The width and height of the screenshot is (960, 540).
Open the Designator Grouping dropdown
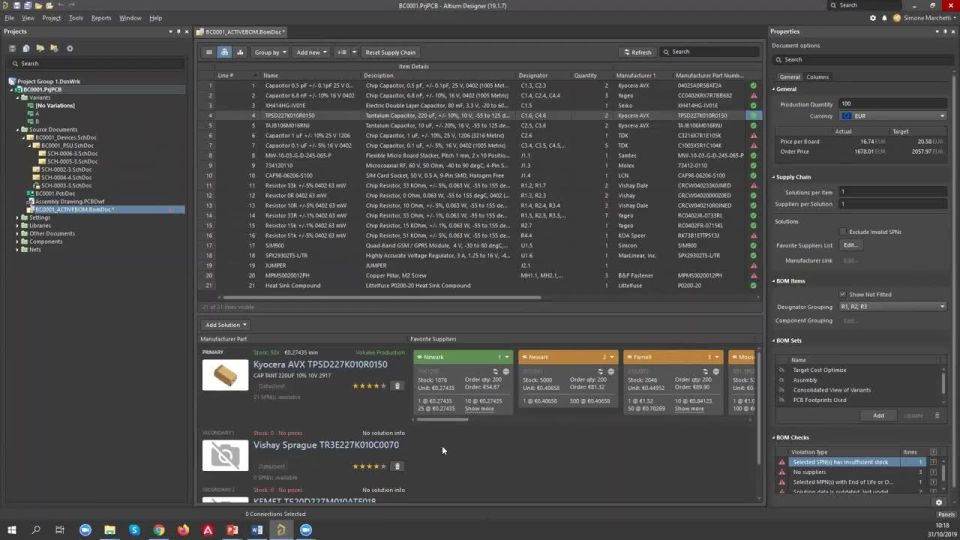(x=892, y=307)
